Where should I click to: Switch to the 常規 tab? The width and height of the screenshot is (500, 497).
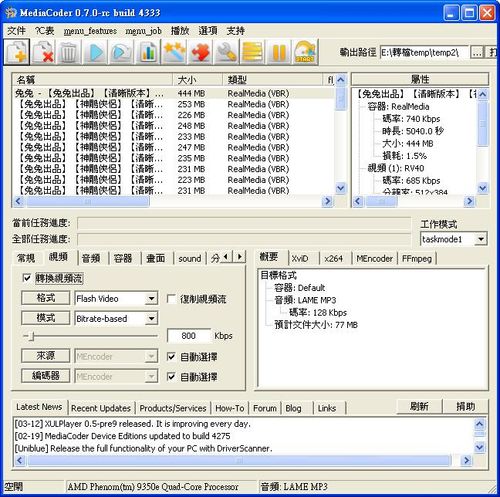pos(26,258)
